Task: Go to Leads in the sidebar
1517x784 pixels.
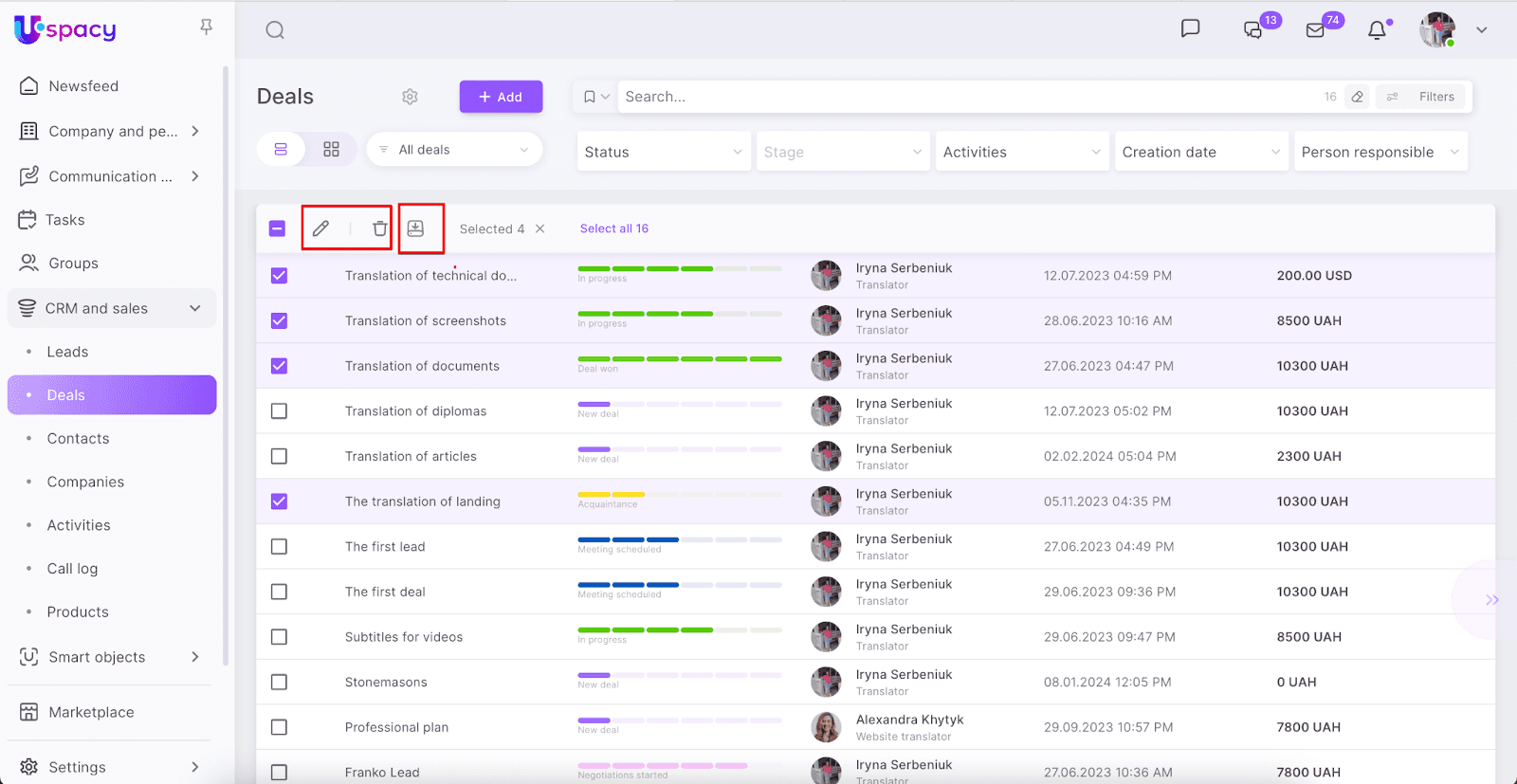Action: click(67, 352)
